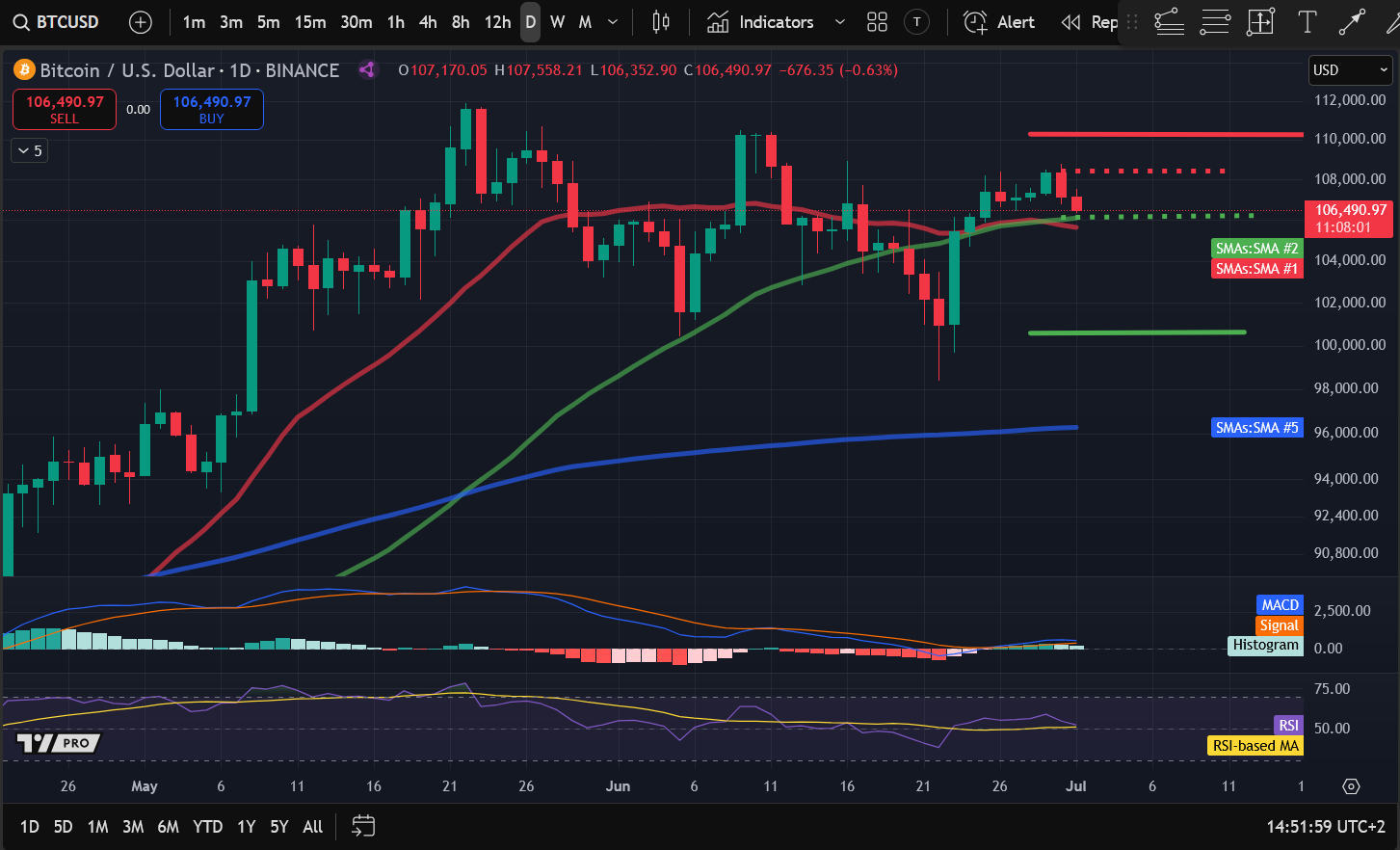
Task: Create a new Alert
Action: point(999,22)
